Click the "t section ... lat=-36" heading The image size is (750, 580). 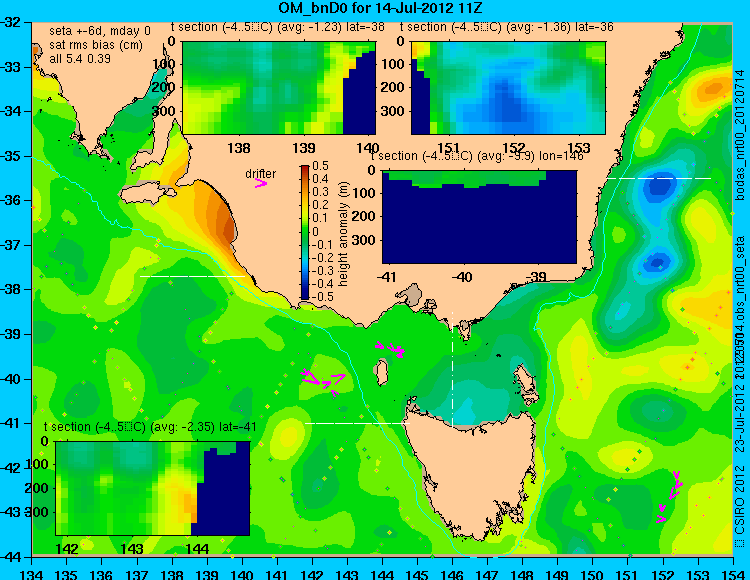pos(507,27)
